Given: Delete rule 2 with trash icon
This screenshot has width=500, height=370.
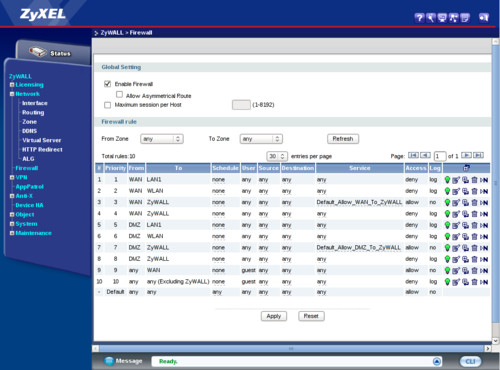Looking at the screenshot, I should pyautogui.click(x=474, y=191).
